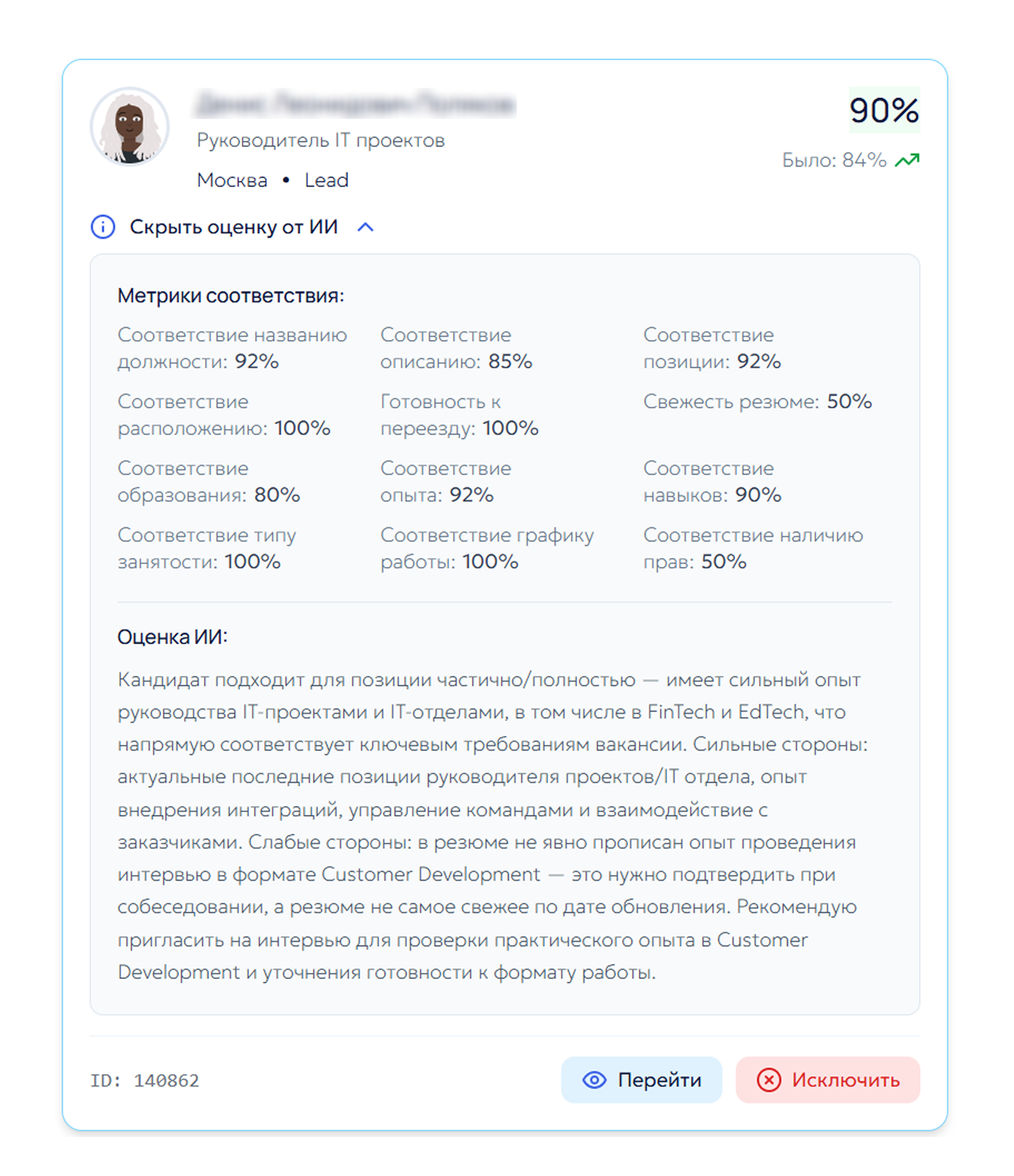Click Свежесть резюме: 50% metric
Screen dimensions: 1014x1176
(x=757, y=402)
